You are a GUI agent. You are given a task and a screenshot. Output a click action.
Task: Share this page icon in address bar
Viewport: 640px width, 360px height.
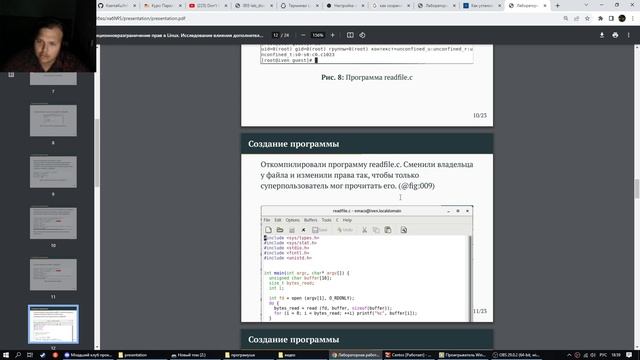click(x=576, y=18)
